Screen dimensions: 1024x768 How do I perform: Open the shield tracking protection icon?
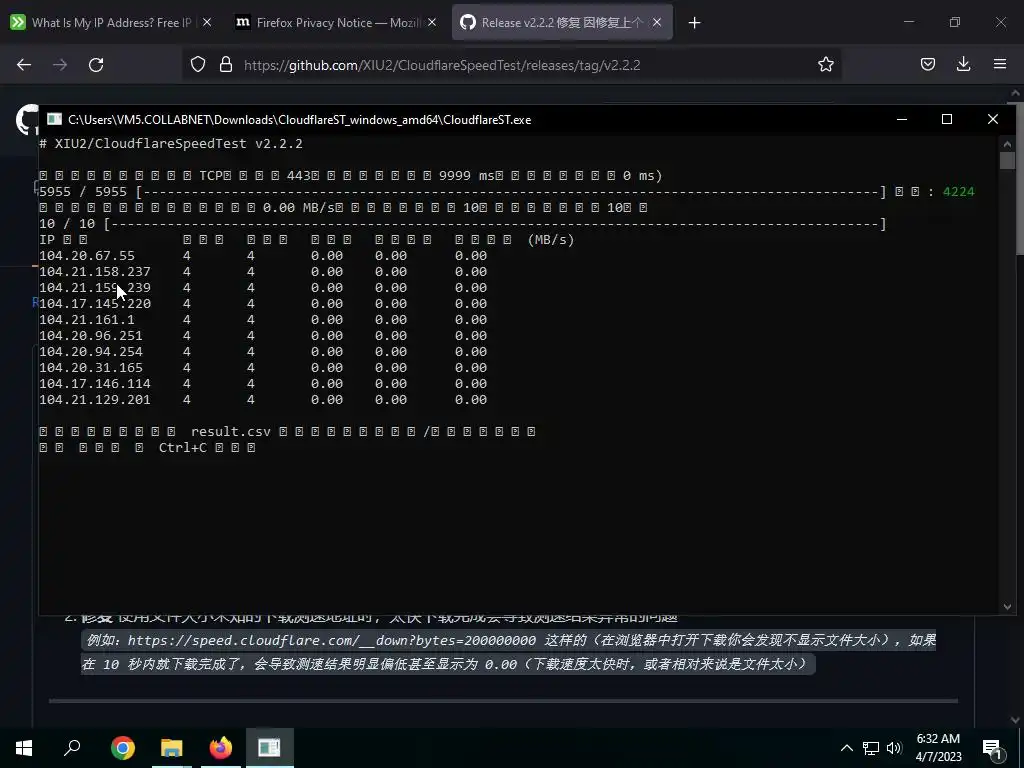198,64
